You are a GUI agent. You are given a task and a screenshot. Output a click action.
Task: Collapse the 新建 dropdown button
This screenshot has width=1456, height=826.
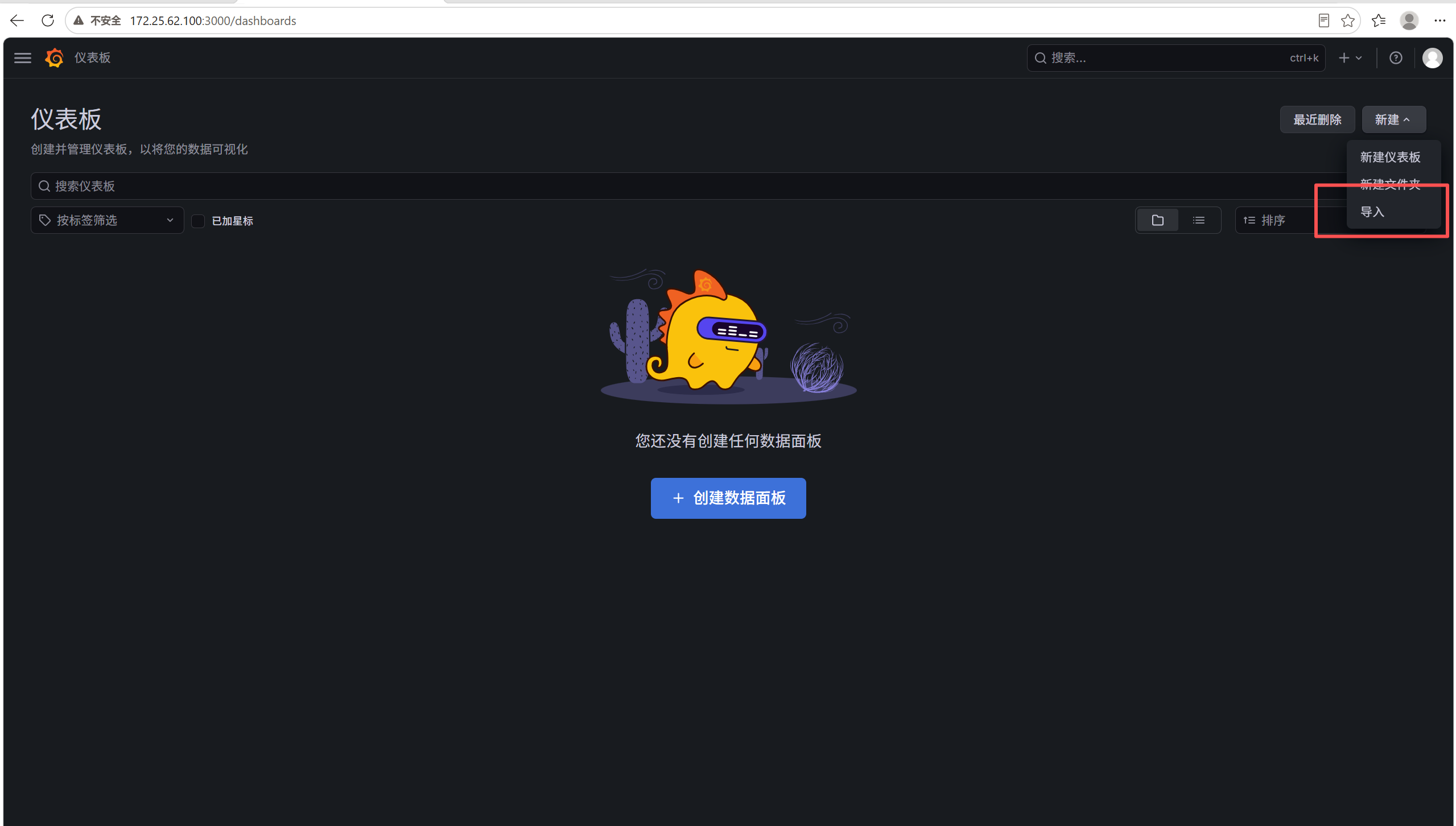(x=1393, y=119)
